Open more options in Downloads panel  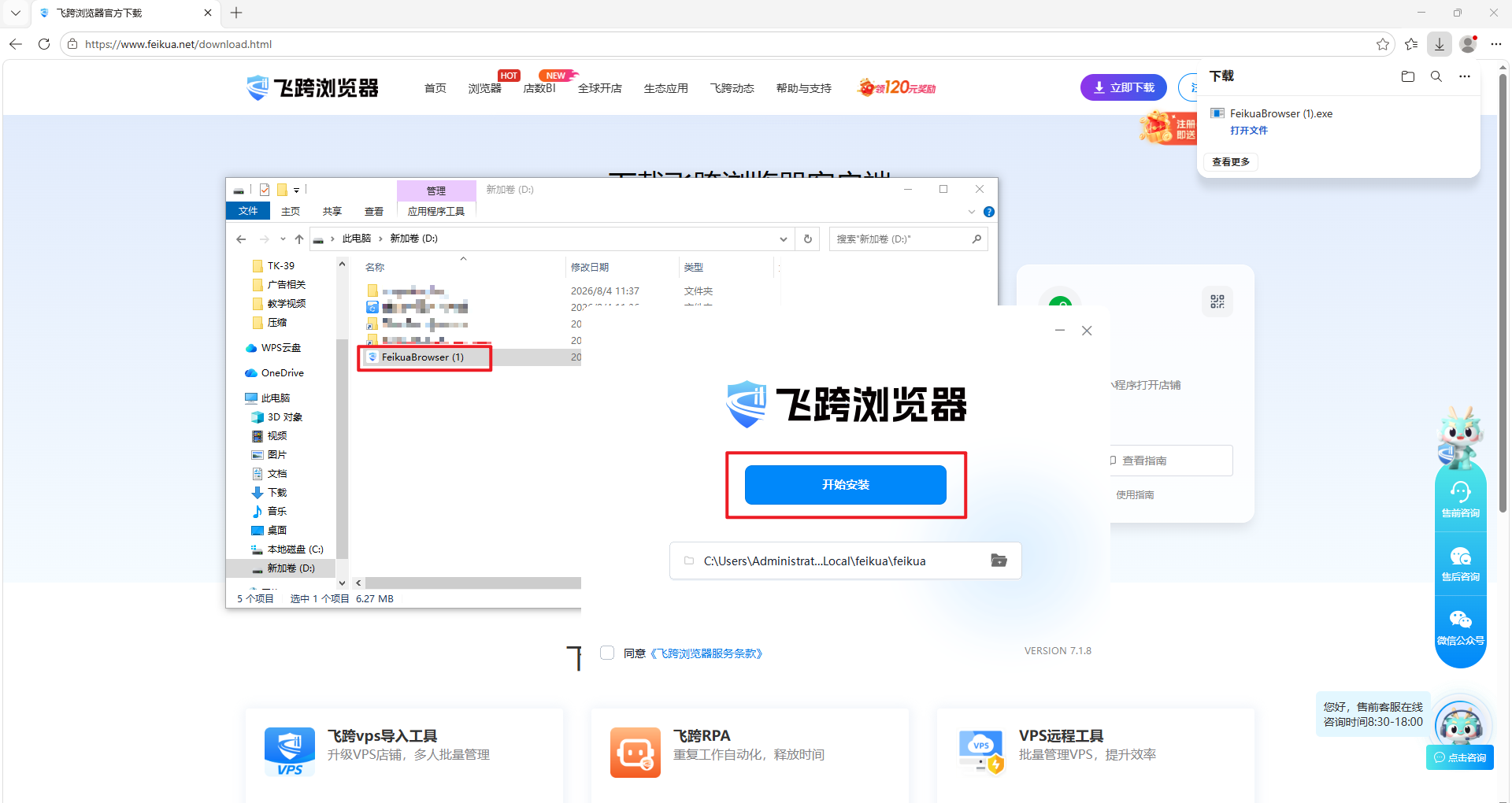pyautogui.click(x=1465, y=76)
